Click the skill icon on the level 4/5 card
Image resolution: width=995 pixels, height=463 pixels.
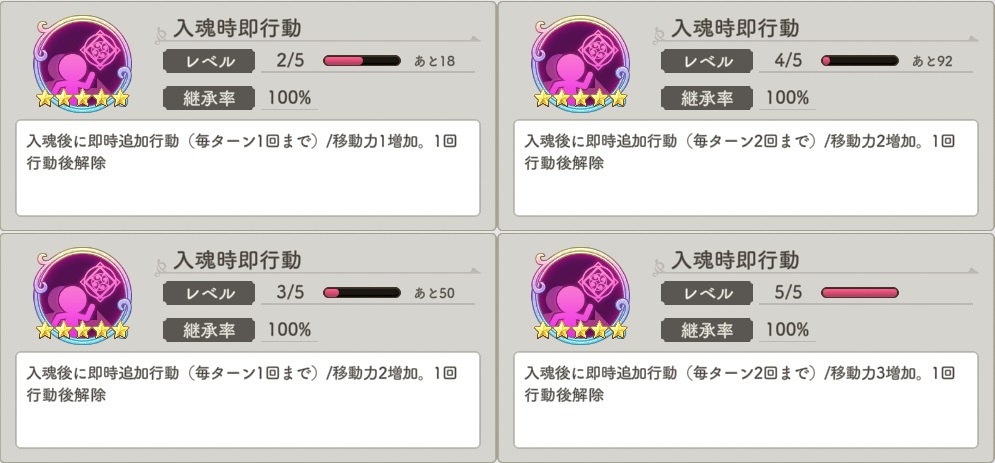[x=580, y=56]
